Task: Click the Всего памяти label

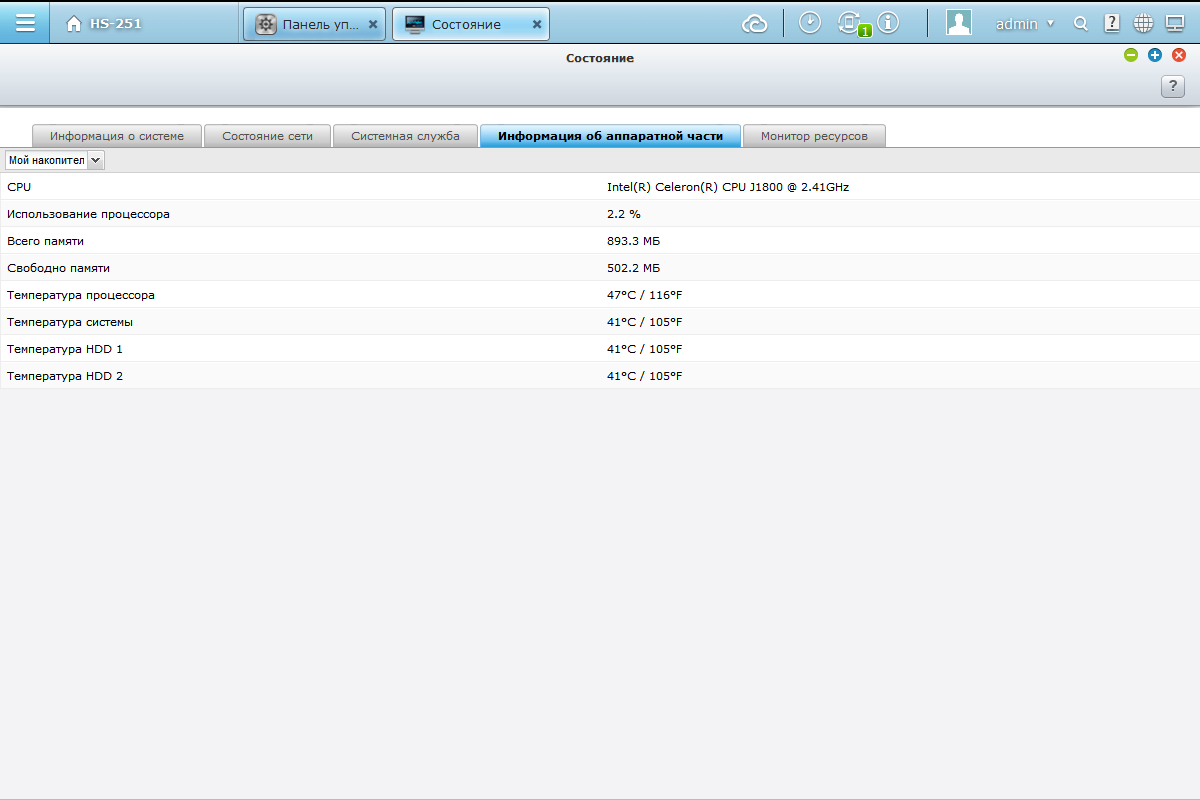Action: tap(45, 241)
